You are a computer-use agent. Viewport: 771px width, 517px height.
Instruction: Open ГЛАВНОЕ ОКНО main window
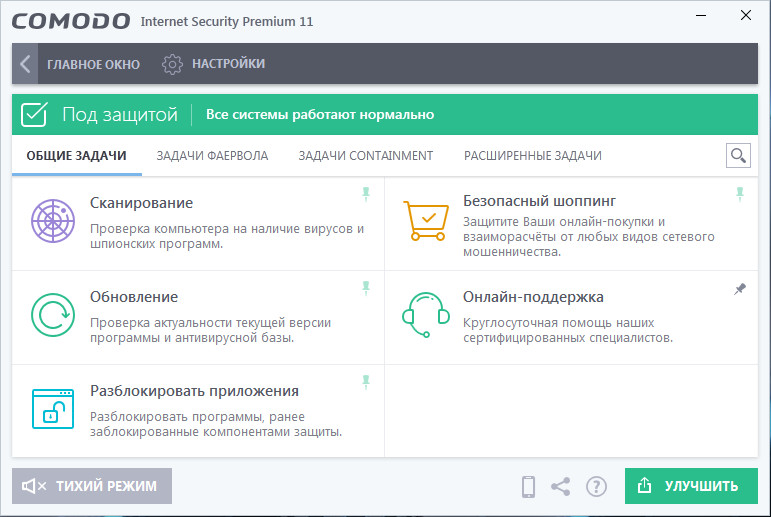(x=93, y=64)
